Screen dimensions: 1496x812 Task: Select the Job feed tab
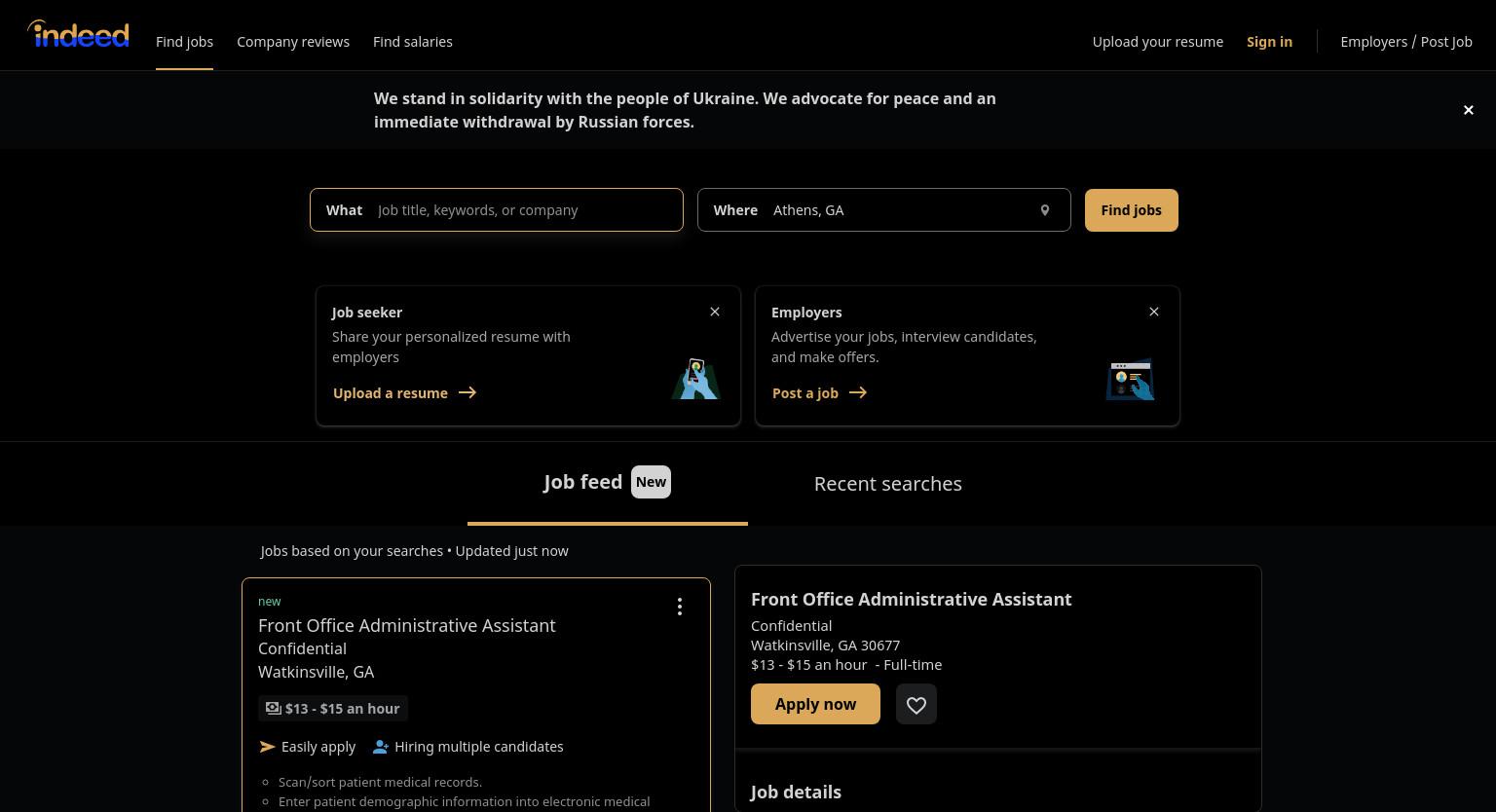[608, 483]
